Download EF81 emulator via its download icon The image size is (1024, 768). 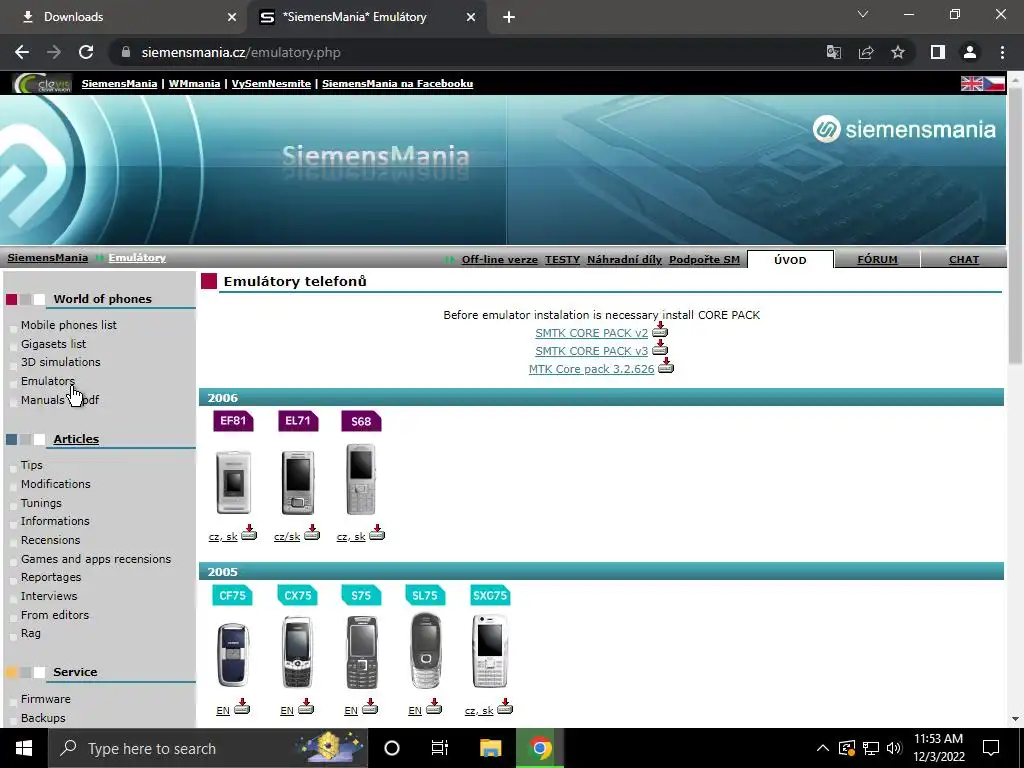(249, 533)
